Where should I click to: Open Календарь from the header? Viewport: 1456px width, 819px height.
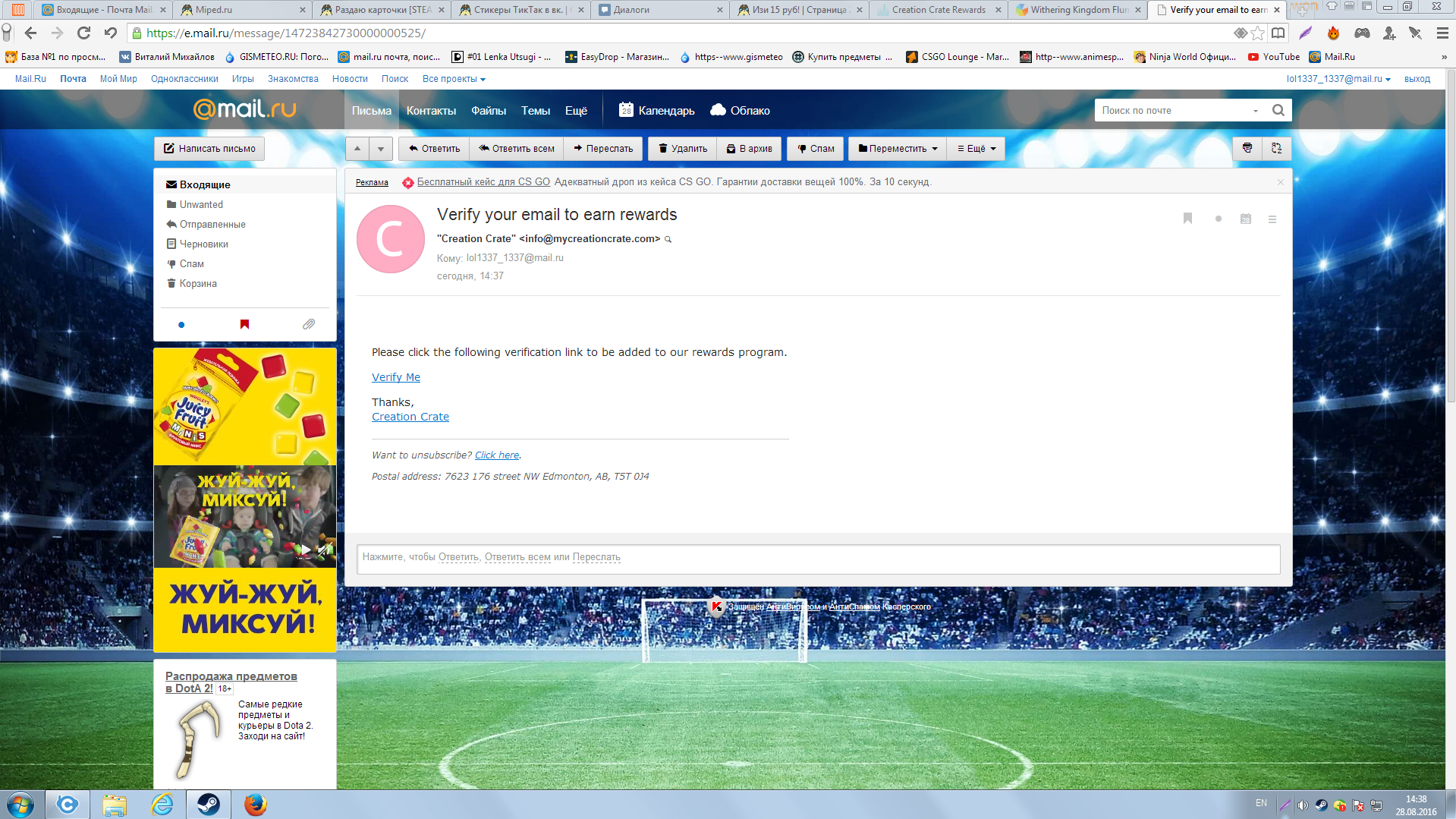tap(657, 111)
